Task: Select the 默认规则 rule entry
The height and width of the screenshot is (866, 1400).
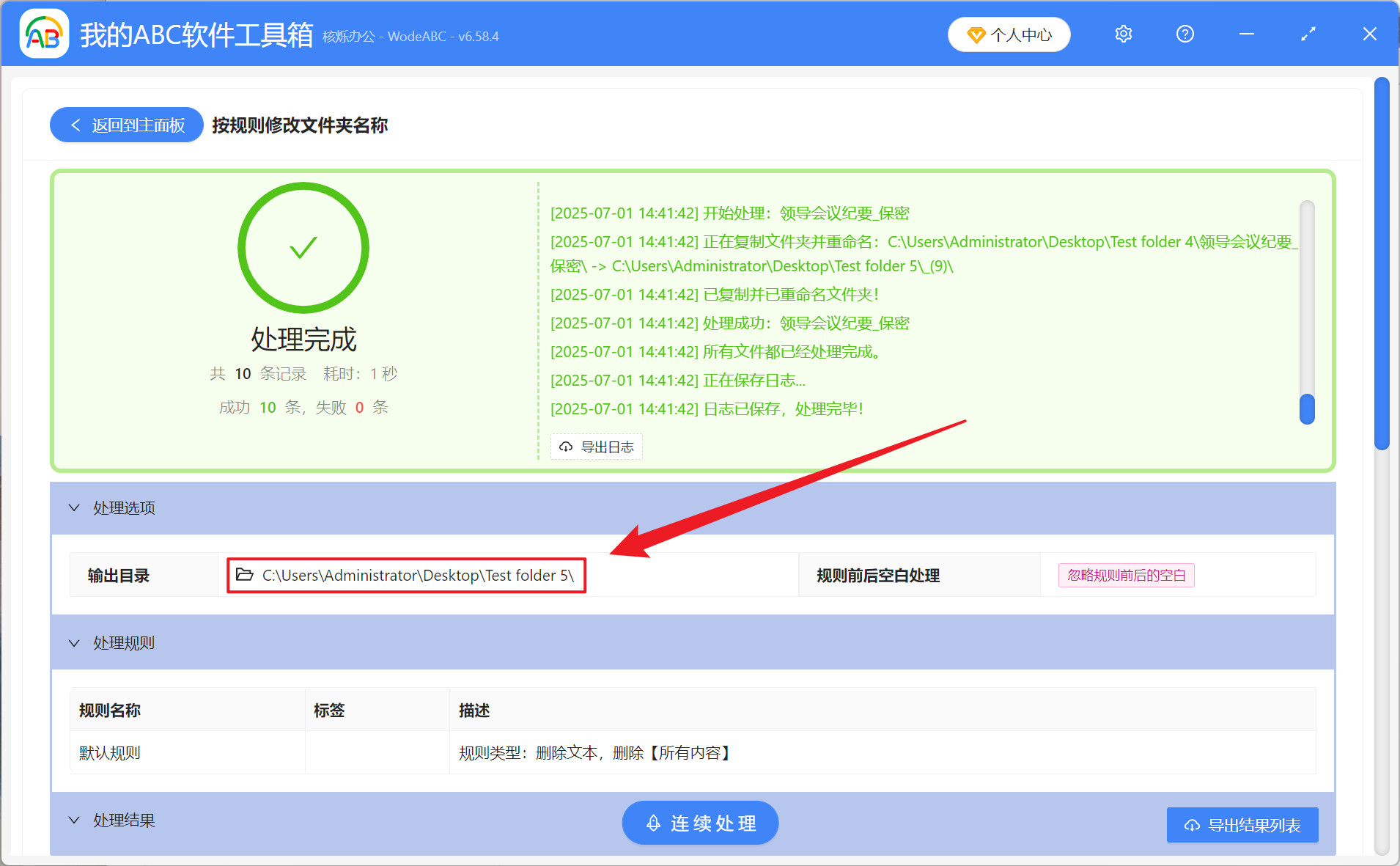Action: 109,752
